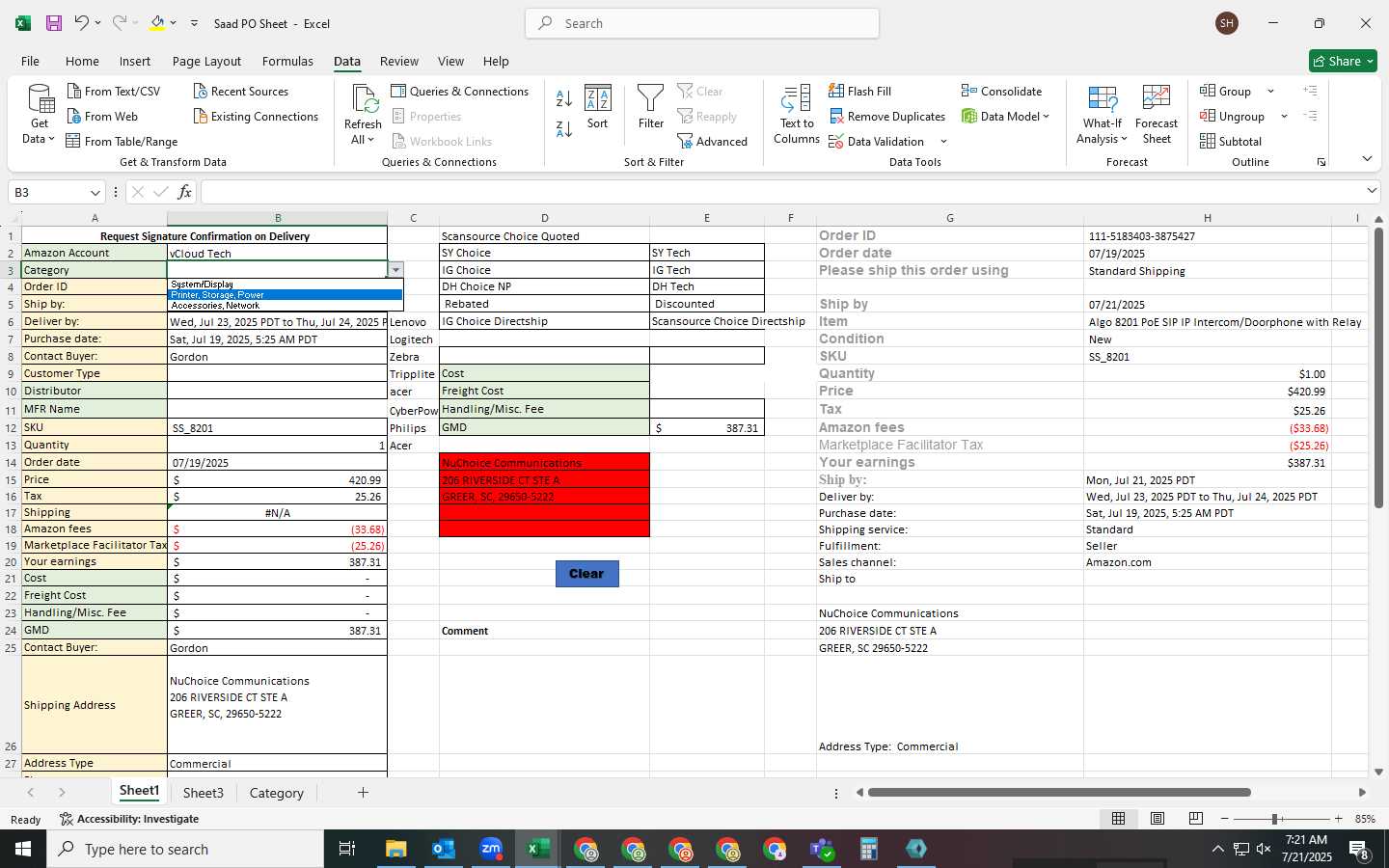The image size is (1389, 868).
Task: Open Data Validation tool
Action: coord(876,141)
